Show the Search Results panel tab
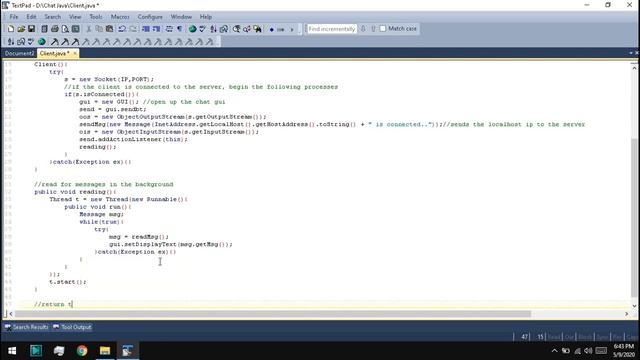 coord(27,327)
